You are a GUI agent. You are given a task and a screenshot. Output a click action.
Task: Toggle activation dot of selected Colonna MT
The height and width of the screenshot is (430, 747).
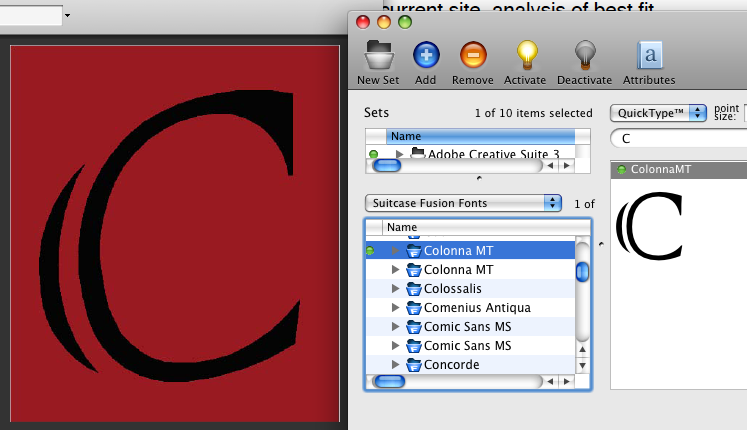370,250
